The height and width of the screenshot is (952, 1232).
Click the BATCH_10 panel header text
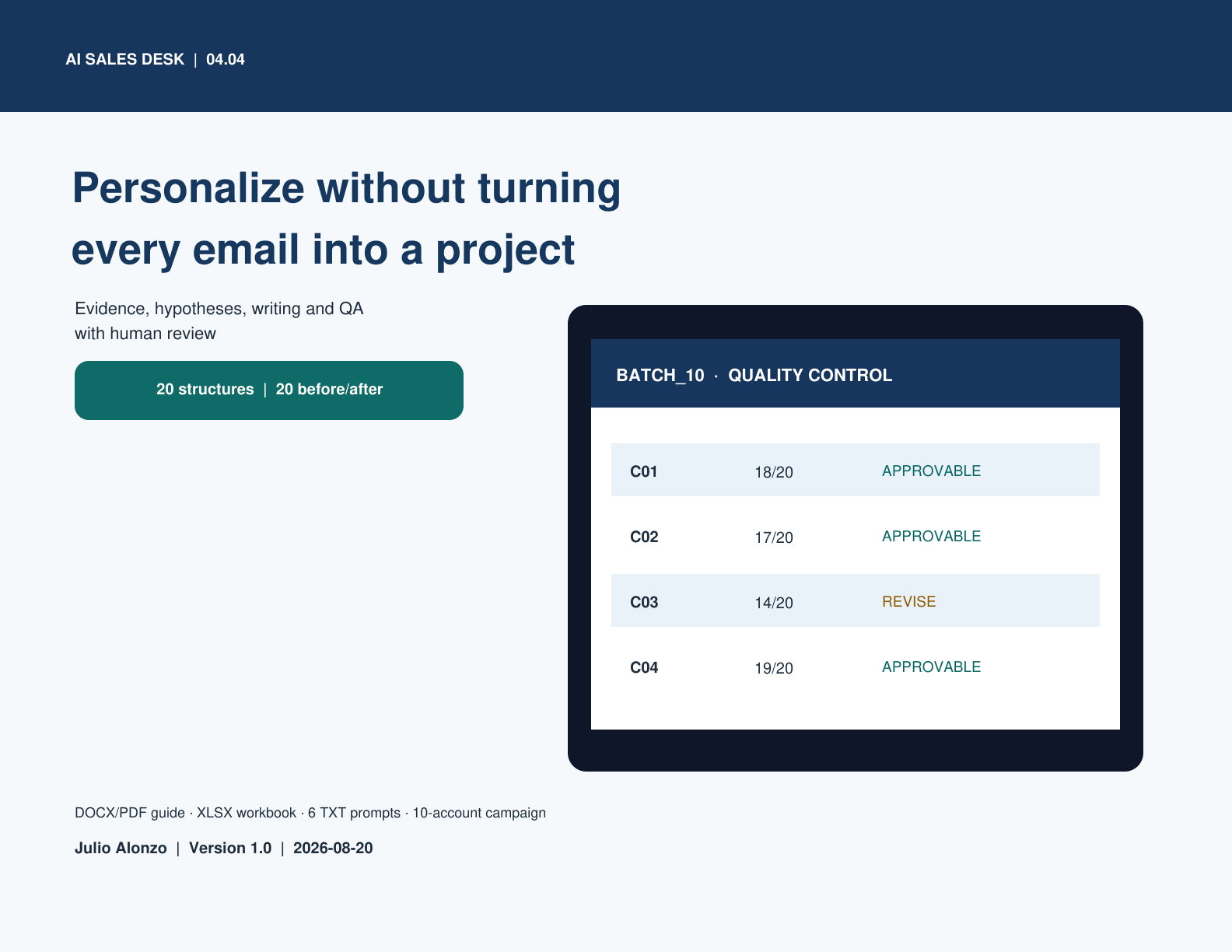[x=660, y=376]
